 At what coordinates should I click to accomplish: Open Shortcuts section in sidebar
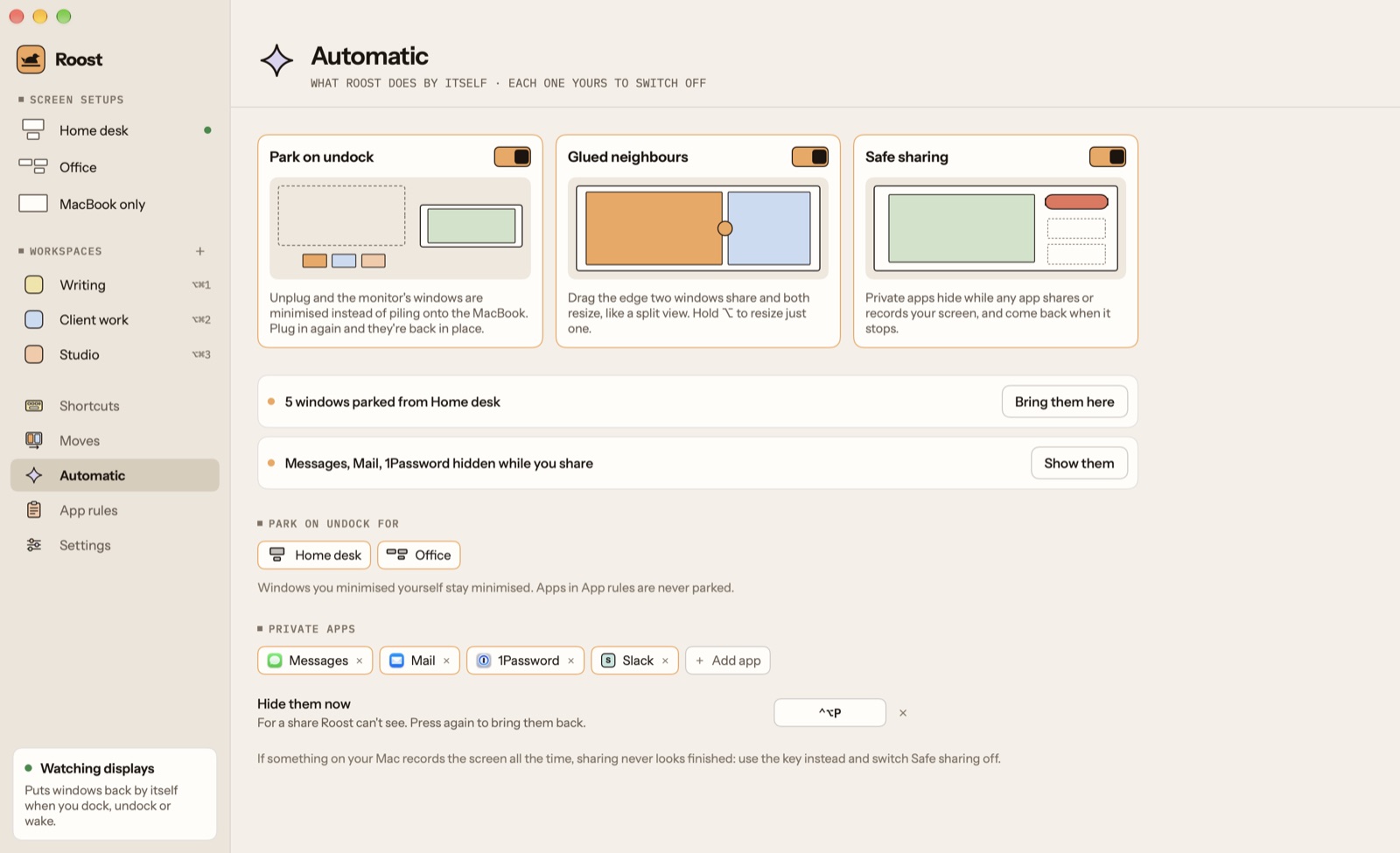[x=115, y=406]
